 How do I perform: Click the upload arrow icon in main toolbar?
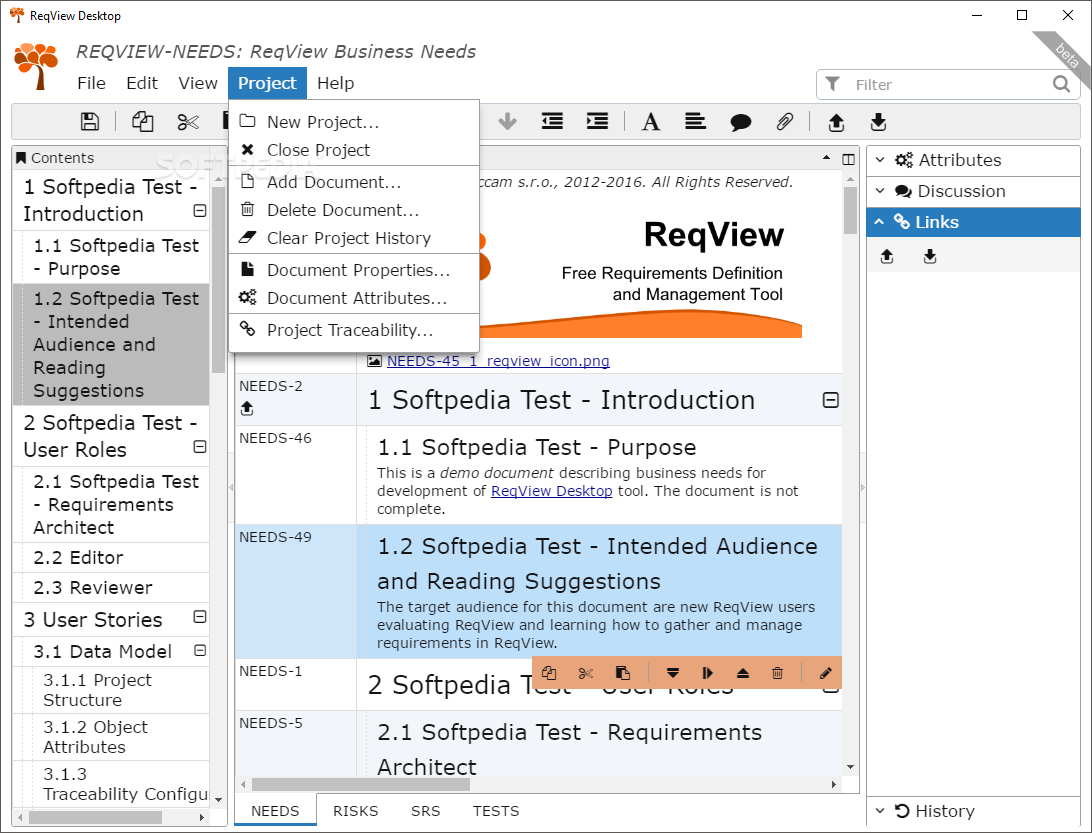836,123
